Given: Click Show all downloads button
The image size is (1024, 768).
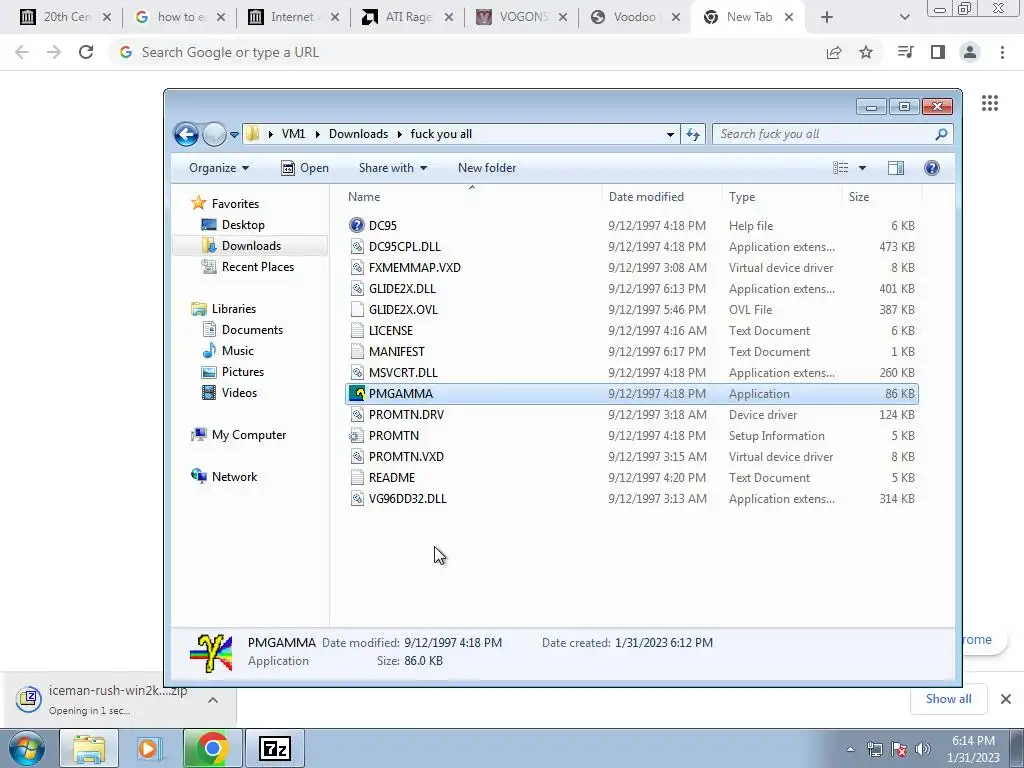Looking at the screenshot, I should click(x=948, y=699).
